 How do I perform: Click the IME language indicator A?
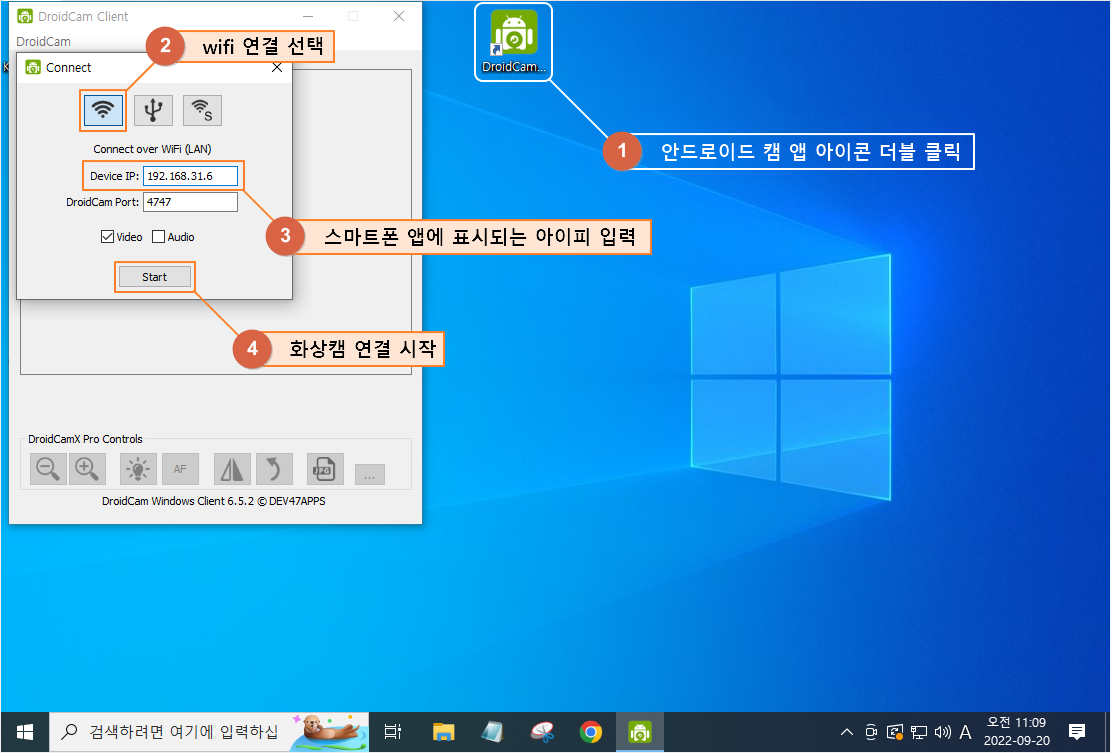point(965,732)
